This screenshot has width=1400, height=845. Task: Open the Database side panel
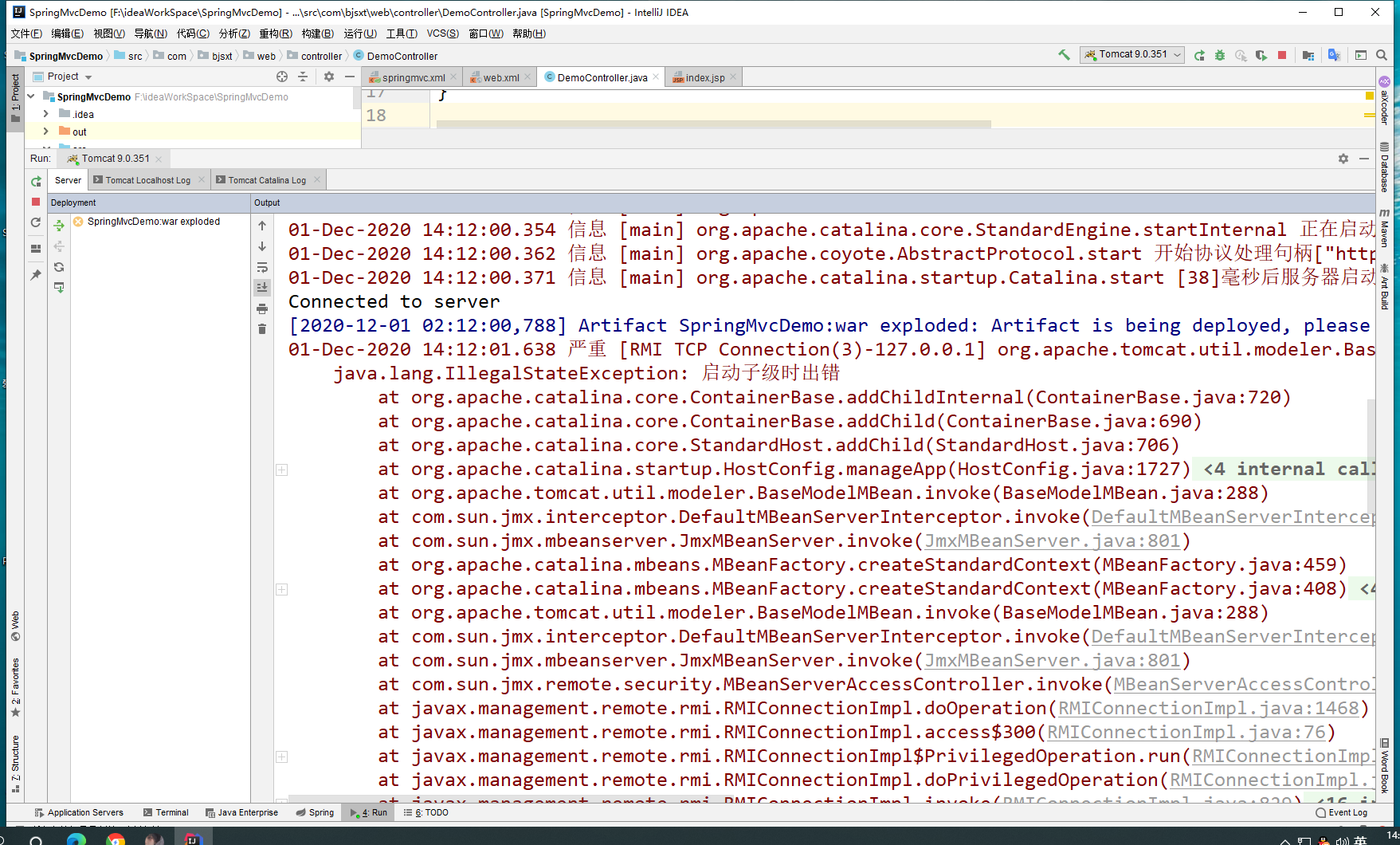tap(1385, 167)
